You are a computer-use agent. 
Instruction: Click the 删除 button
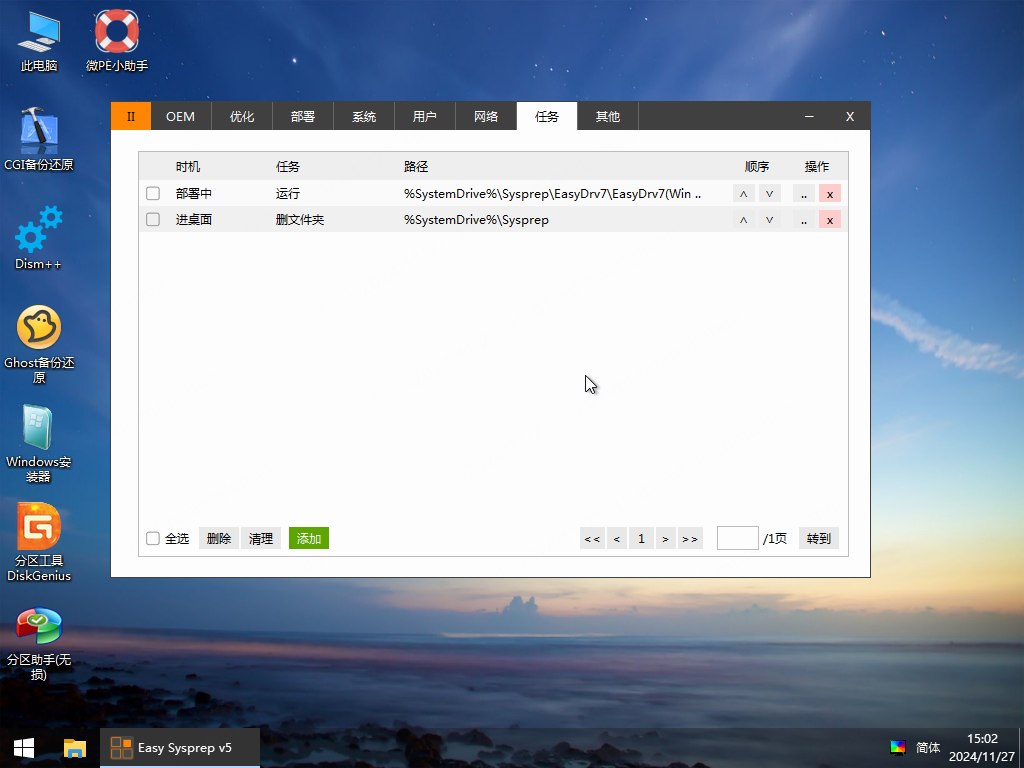click(x=219, y=538)
